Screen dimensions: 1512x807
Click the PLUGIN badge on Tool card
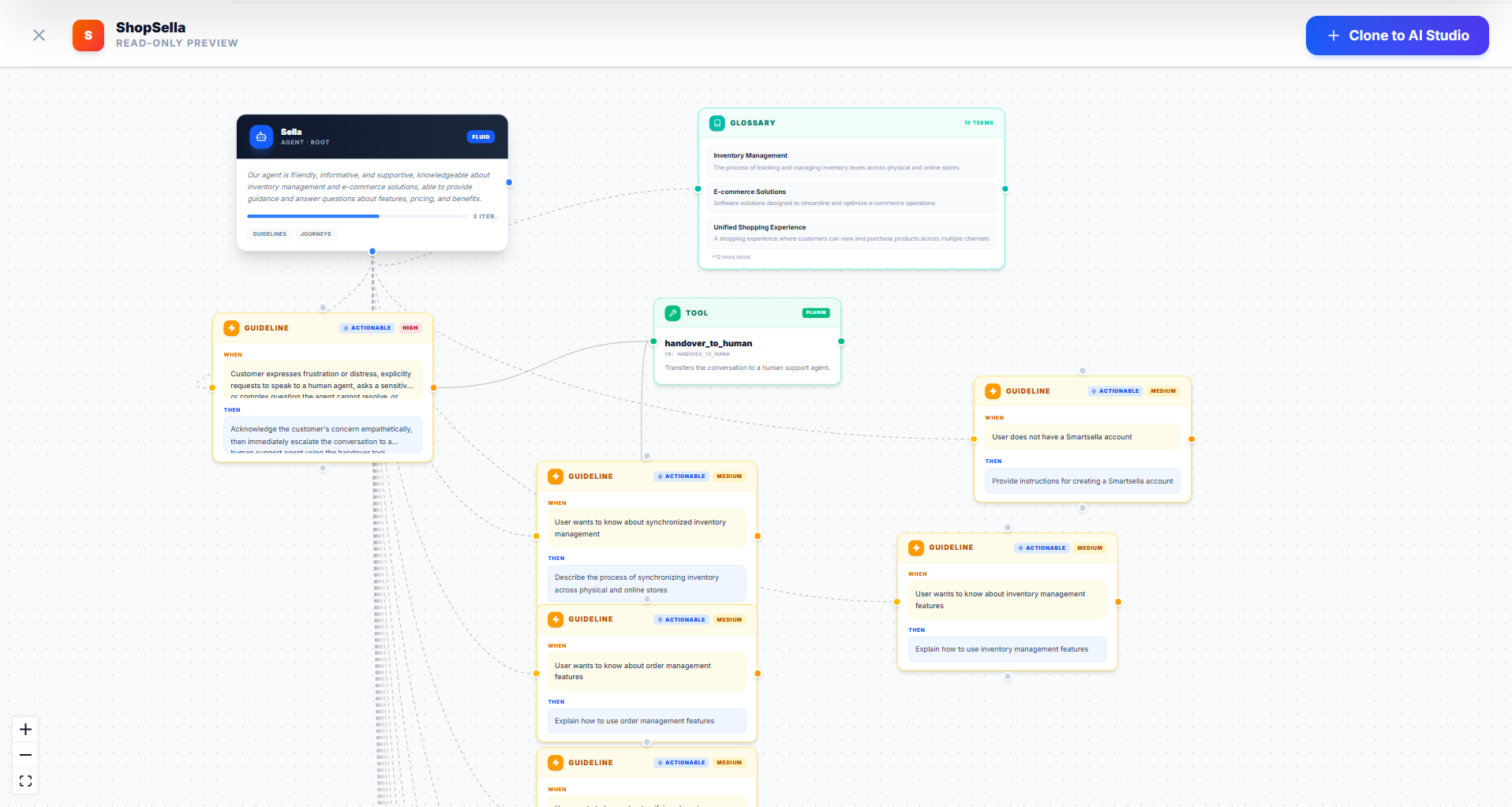[x=816, y=313]
